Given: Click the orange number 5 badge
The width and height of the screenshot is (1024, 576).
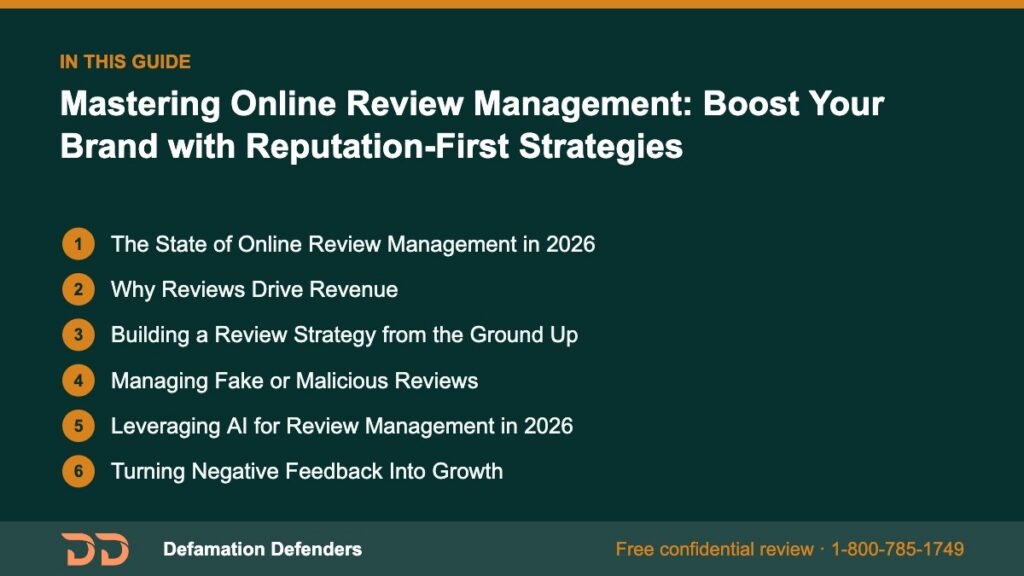Looking at the screenshot, I should [78, 426].
